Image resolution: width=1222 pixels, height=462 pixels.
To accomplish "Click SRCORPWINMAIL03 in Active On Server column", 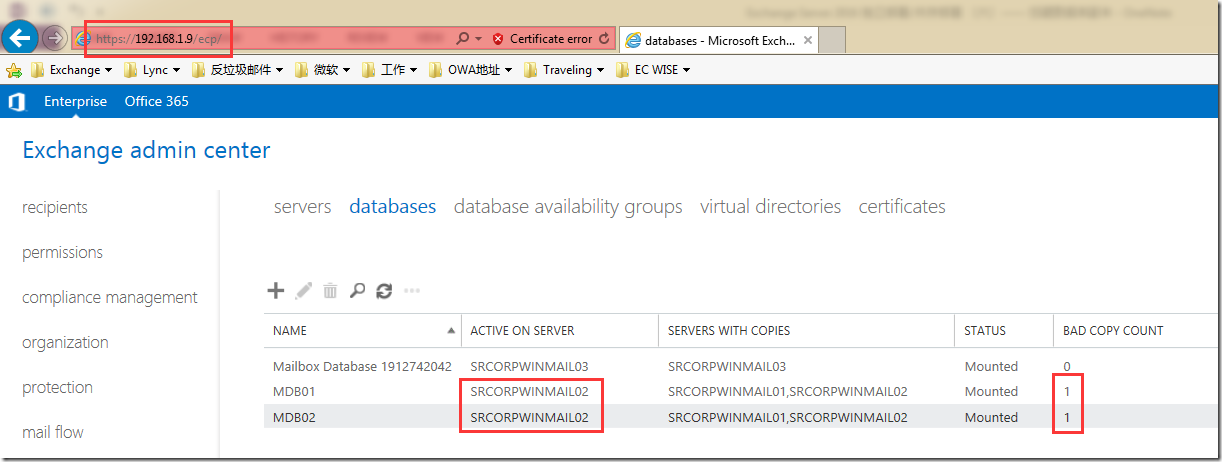I will pyautogui.click(x=529, y=367).
